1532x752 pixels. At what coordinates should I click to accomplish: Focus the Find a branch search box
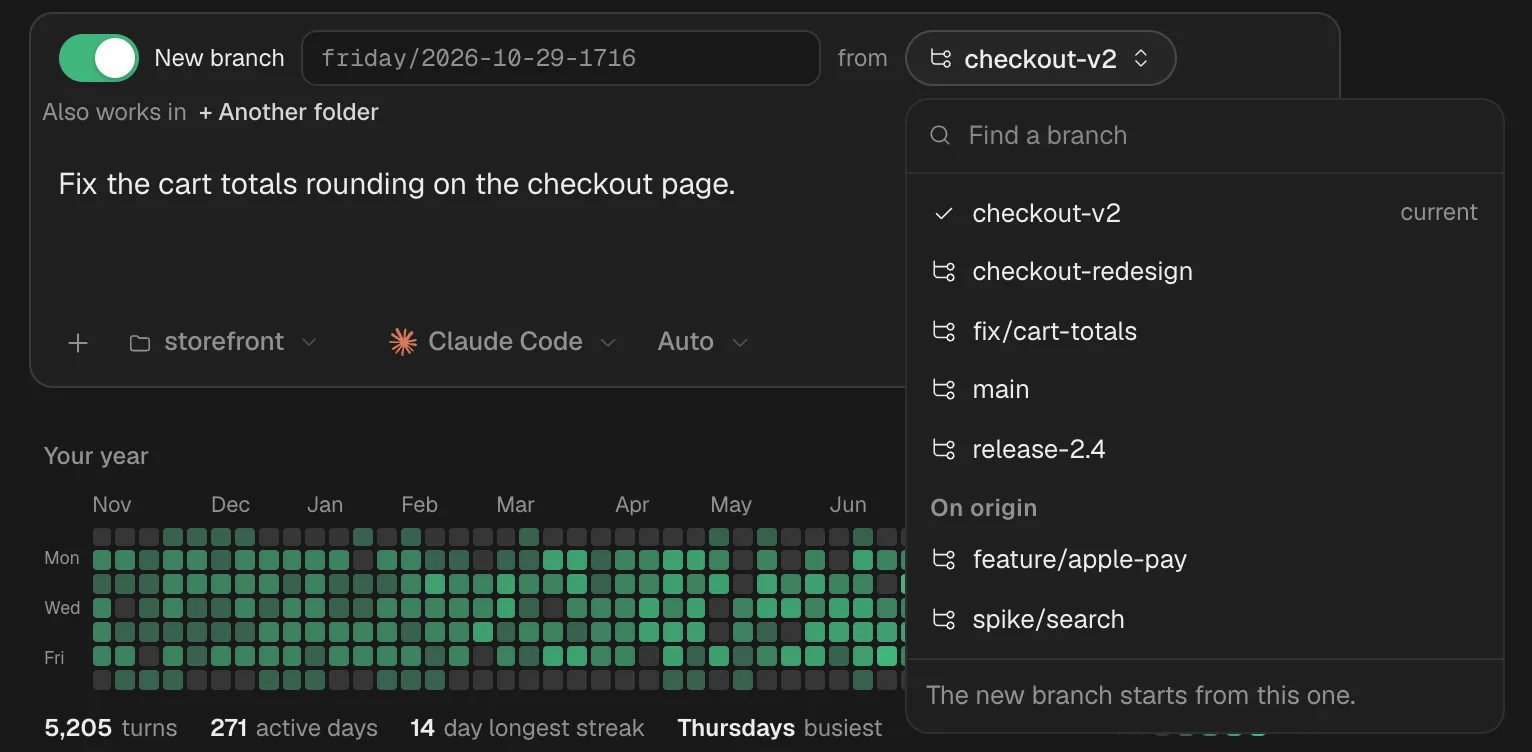point(1205,135)
